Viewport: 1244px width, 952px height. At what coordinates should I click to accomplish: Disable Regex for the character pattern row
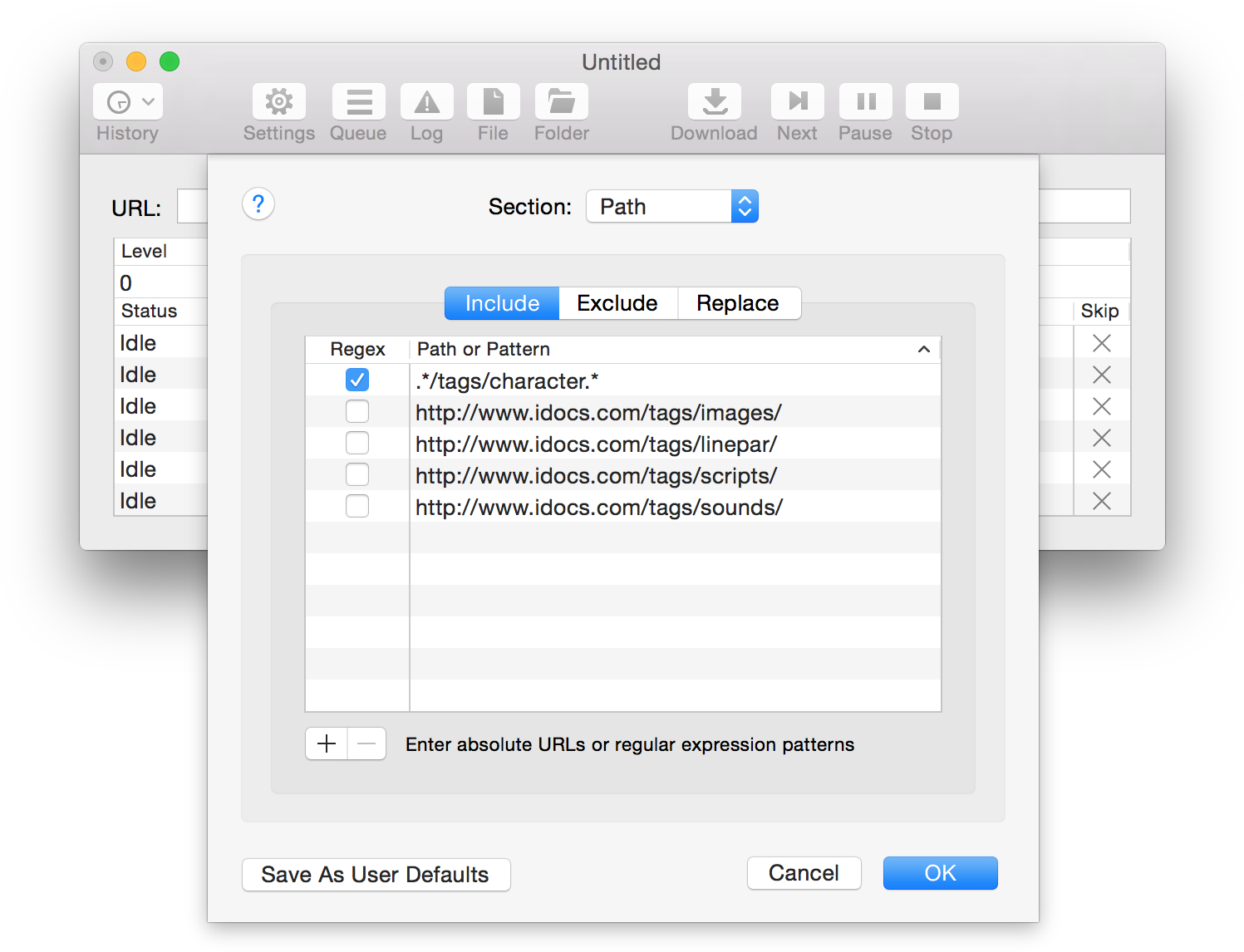point(357,380)
